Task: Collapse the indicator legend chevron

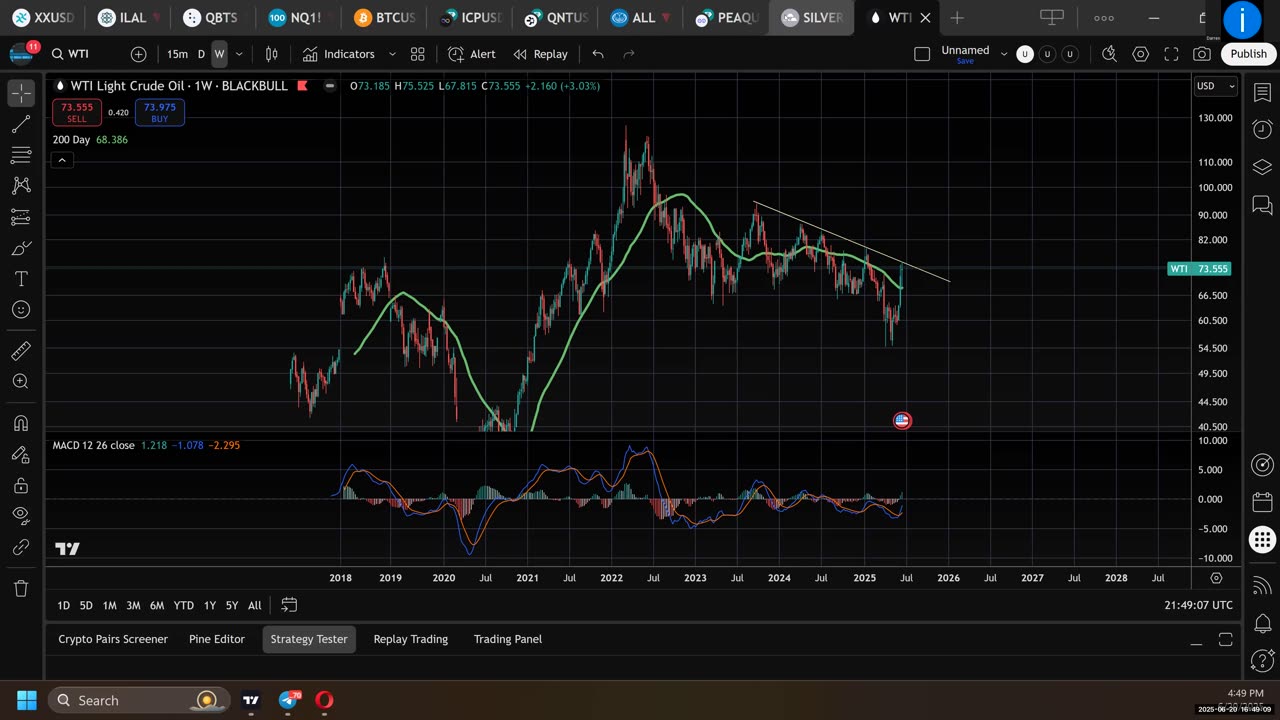Action: click(62, 160)
